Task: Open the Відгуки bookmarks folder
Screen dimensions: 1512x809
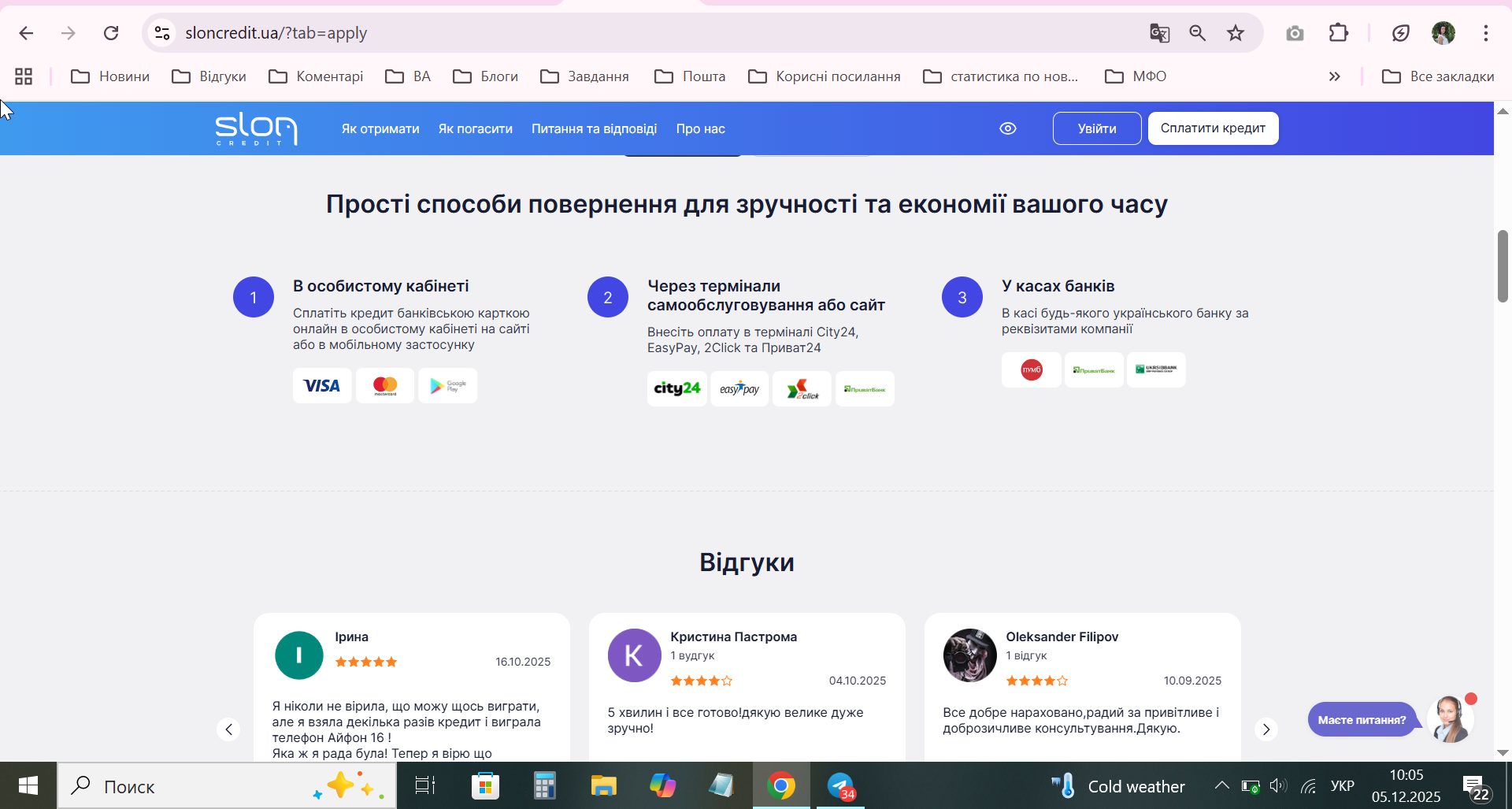Action: pyautogui.click(x=209, y=76)
